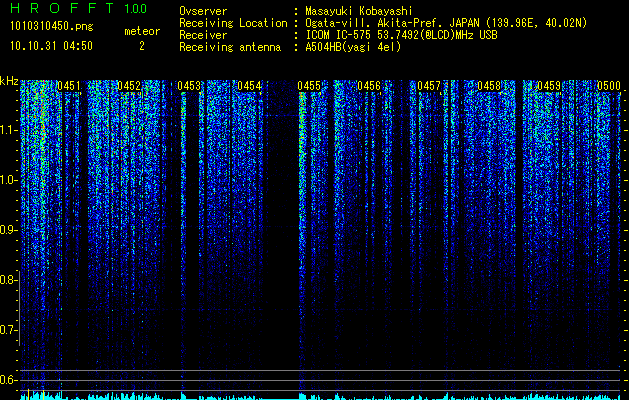Screen dimensions: 629x400
Task: Click the 1.1 kHz axis tick label
Action: (8, 130)
